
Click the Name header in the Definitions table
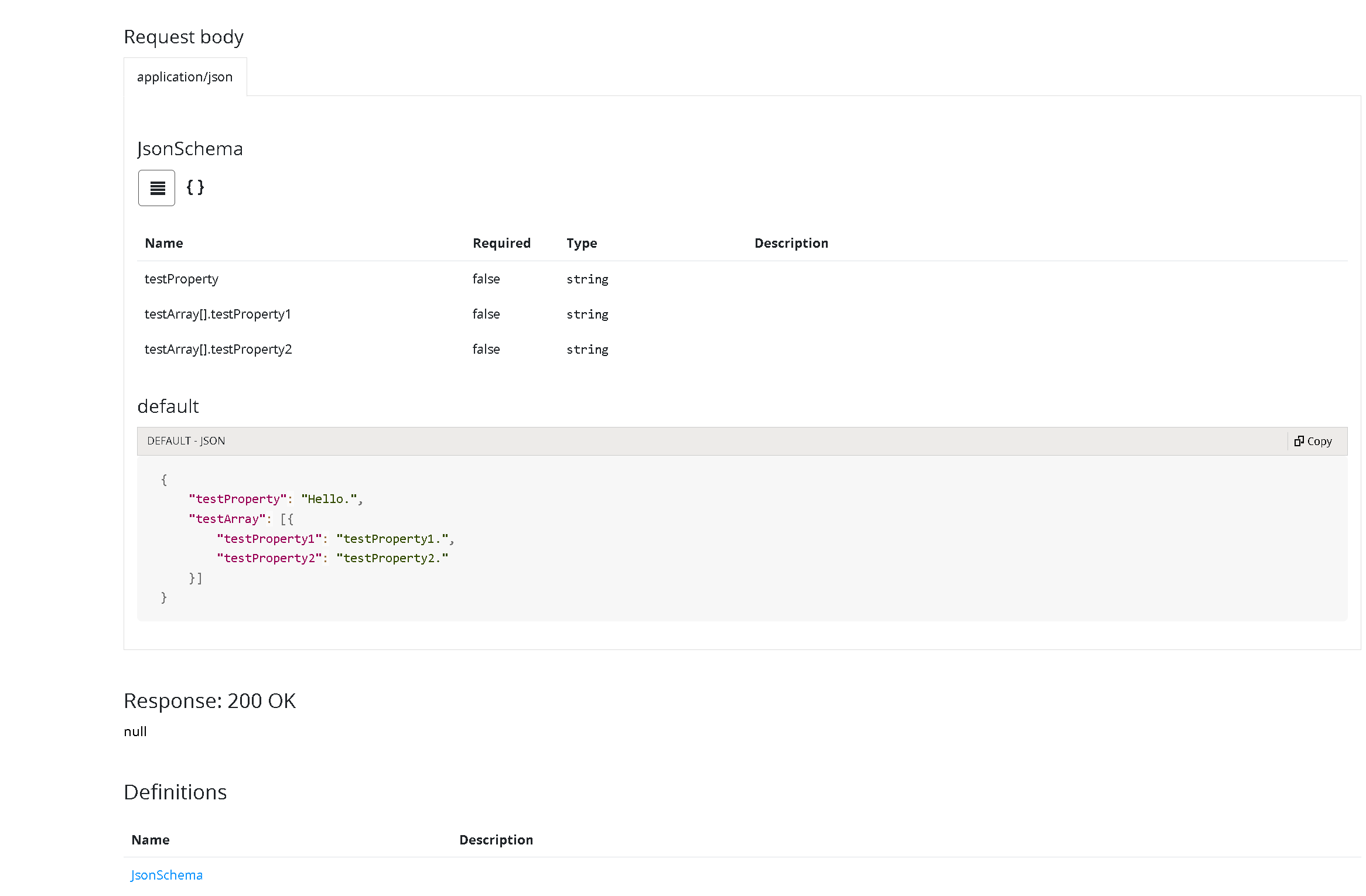(151, 840)
